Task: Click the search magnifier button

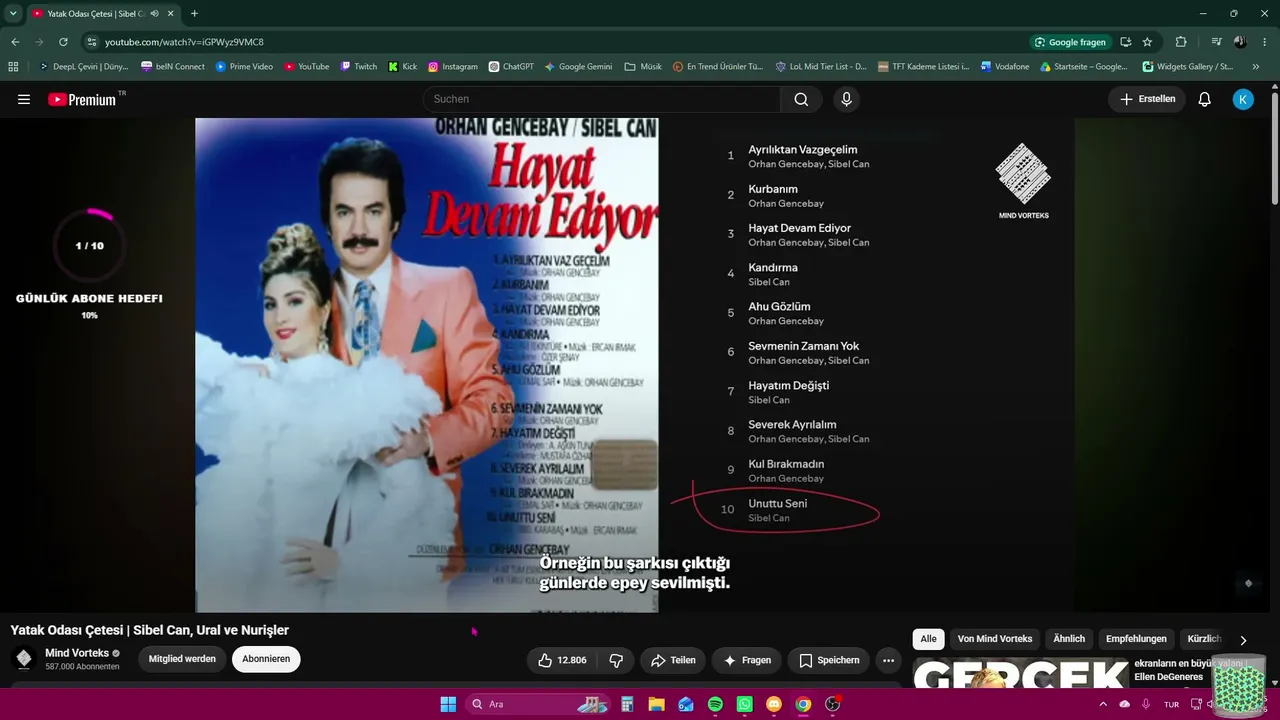Action: pyautogui.click(x=801, y=99)
